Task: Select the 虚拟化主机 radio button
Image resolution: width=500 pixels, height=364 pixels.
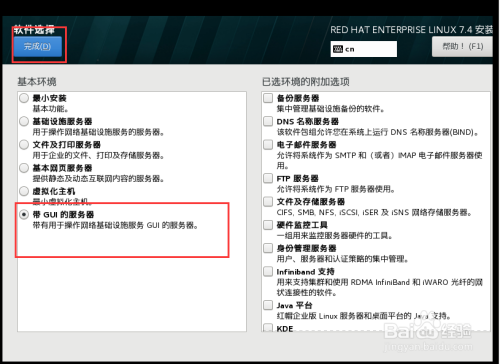Action: 24,191
